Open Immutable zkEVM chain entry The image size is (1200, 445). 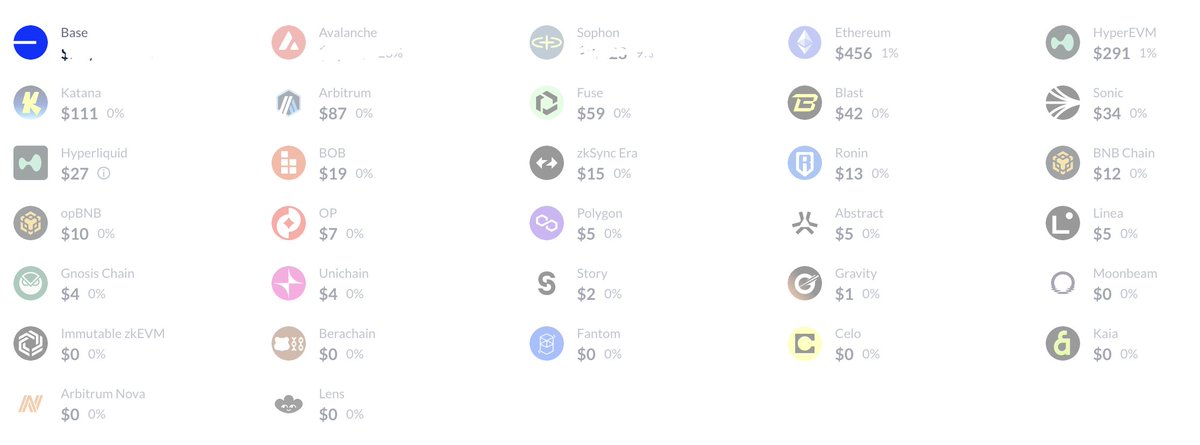pos(90,343)
